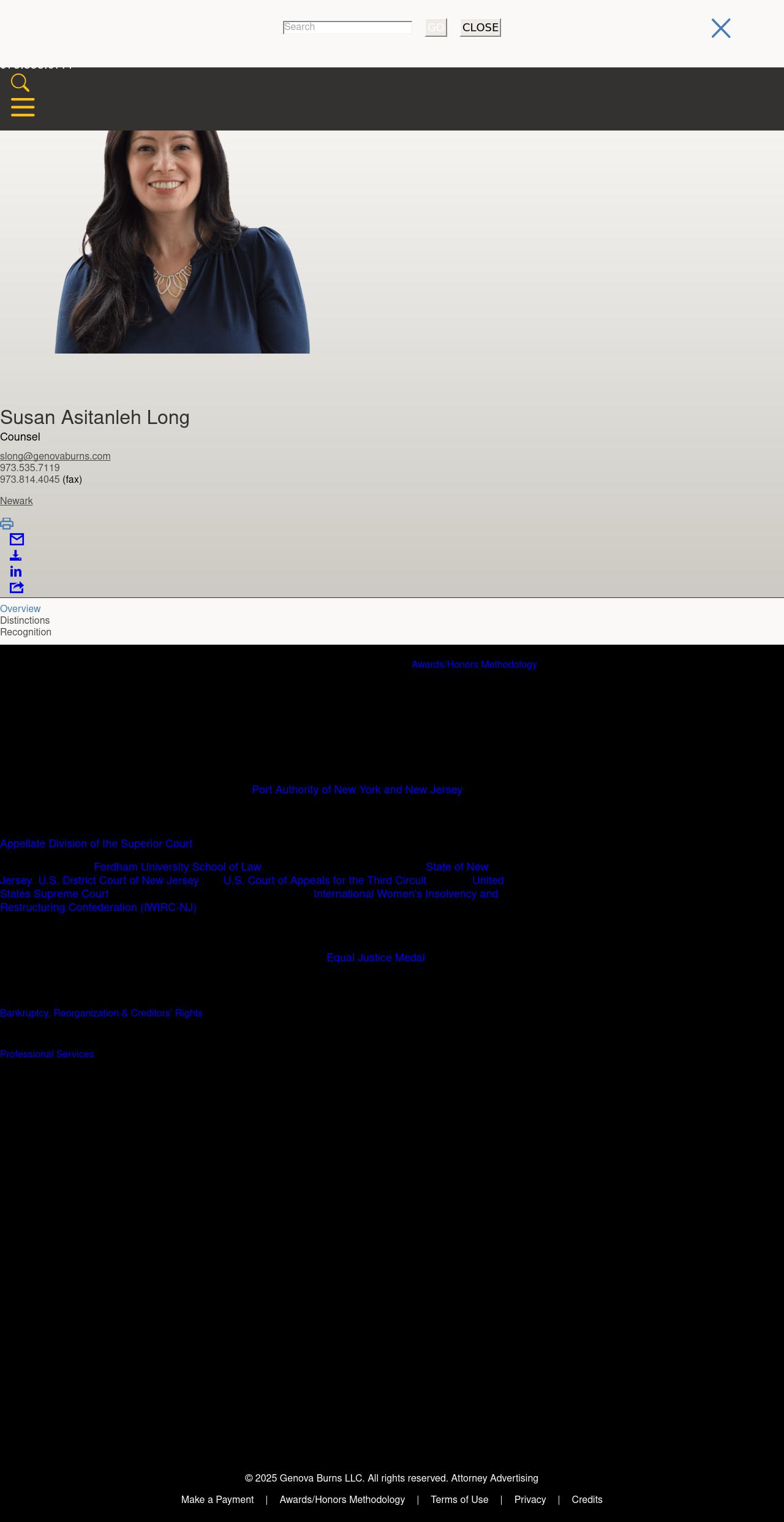Focus the Search text field
This screenshot has height=1522, width=784.
click(347, 28)
